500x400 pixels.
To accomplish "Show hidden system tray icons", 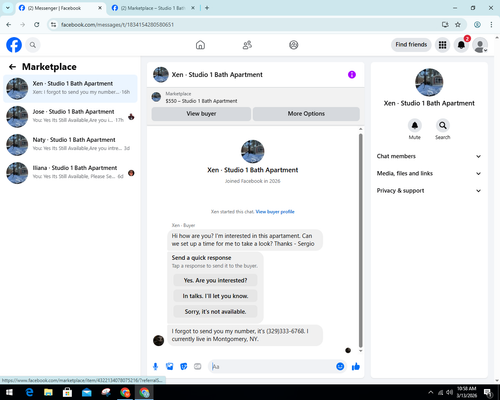I will tap(431, 392).
